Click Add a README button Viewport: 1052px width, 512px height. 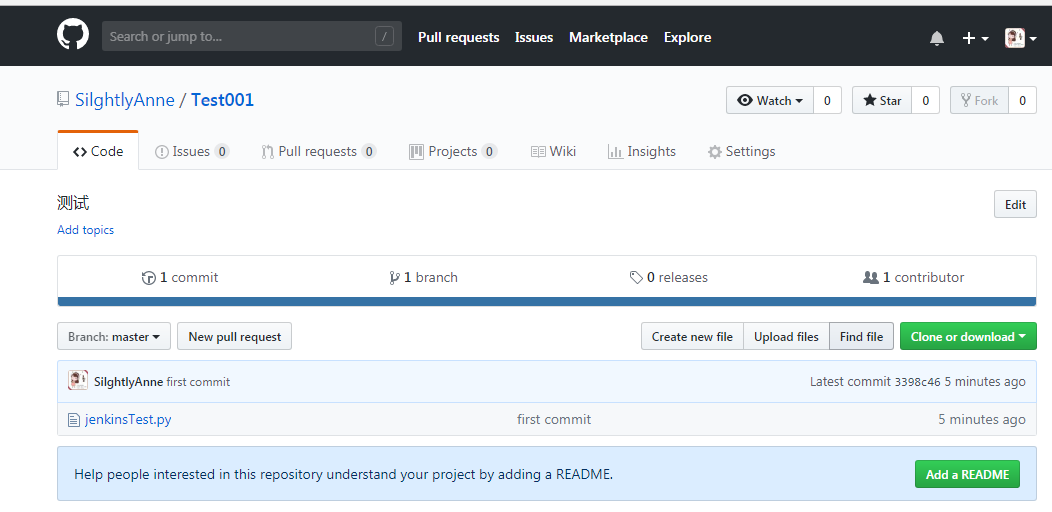click(967, 474)
